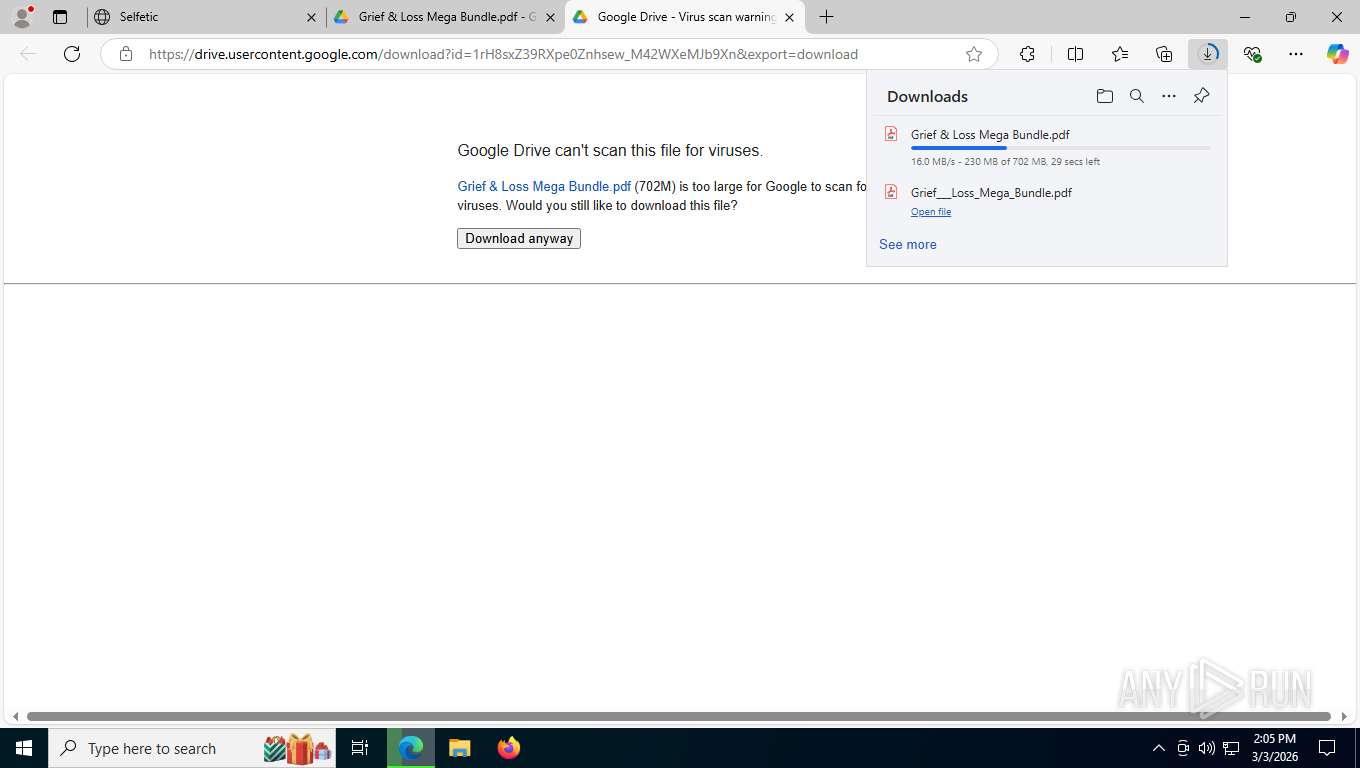1360x768 pixels.
Task: Click Open file link under completed download
Action: pyautogui.click(x=930, y=212)
